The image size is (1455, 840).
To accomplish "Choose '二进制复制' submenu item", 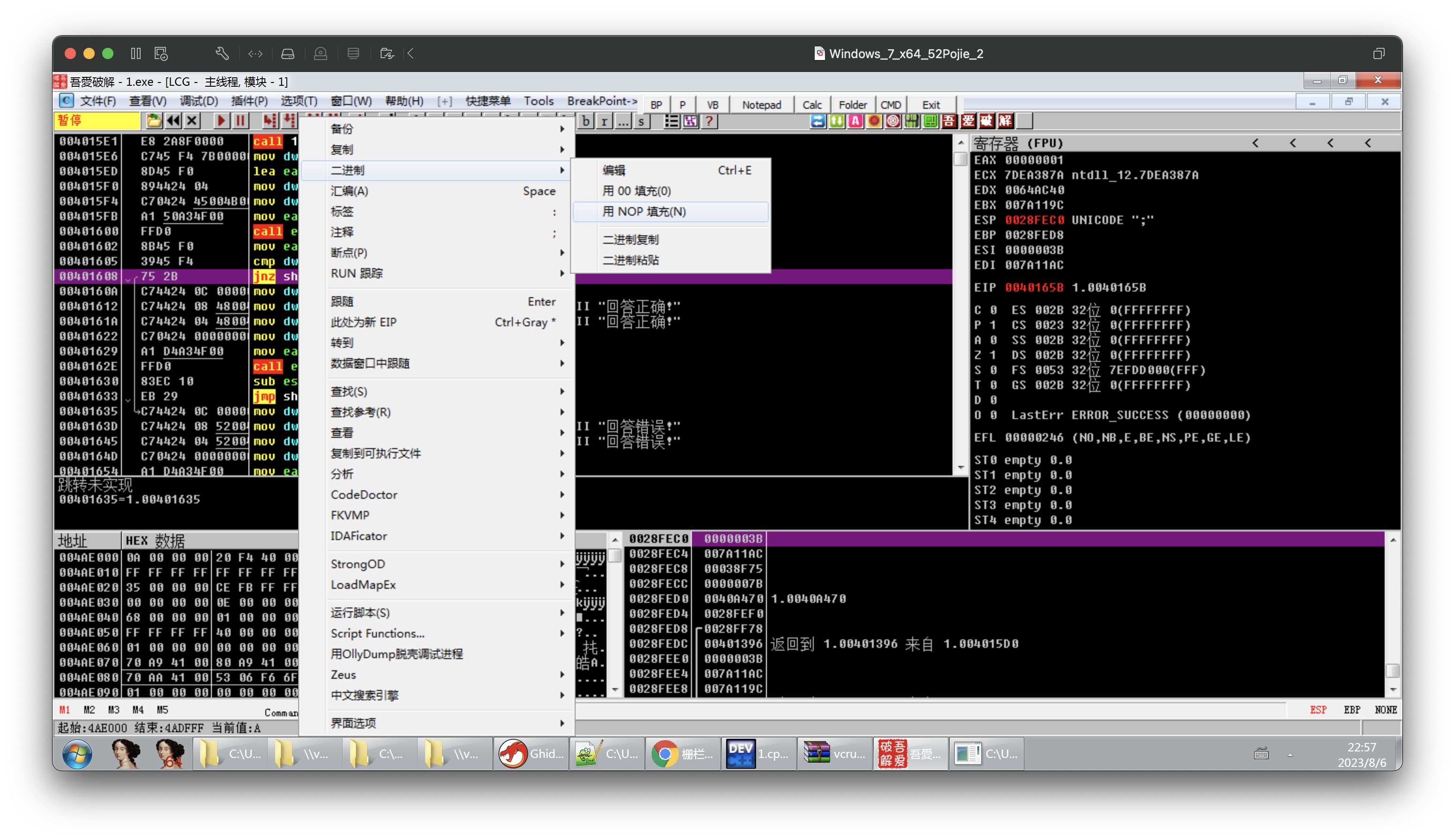I will (670, 240).
